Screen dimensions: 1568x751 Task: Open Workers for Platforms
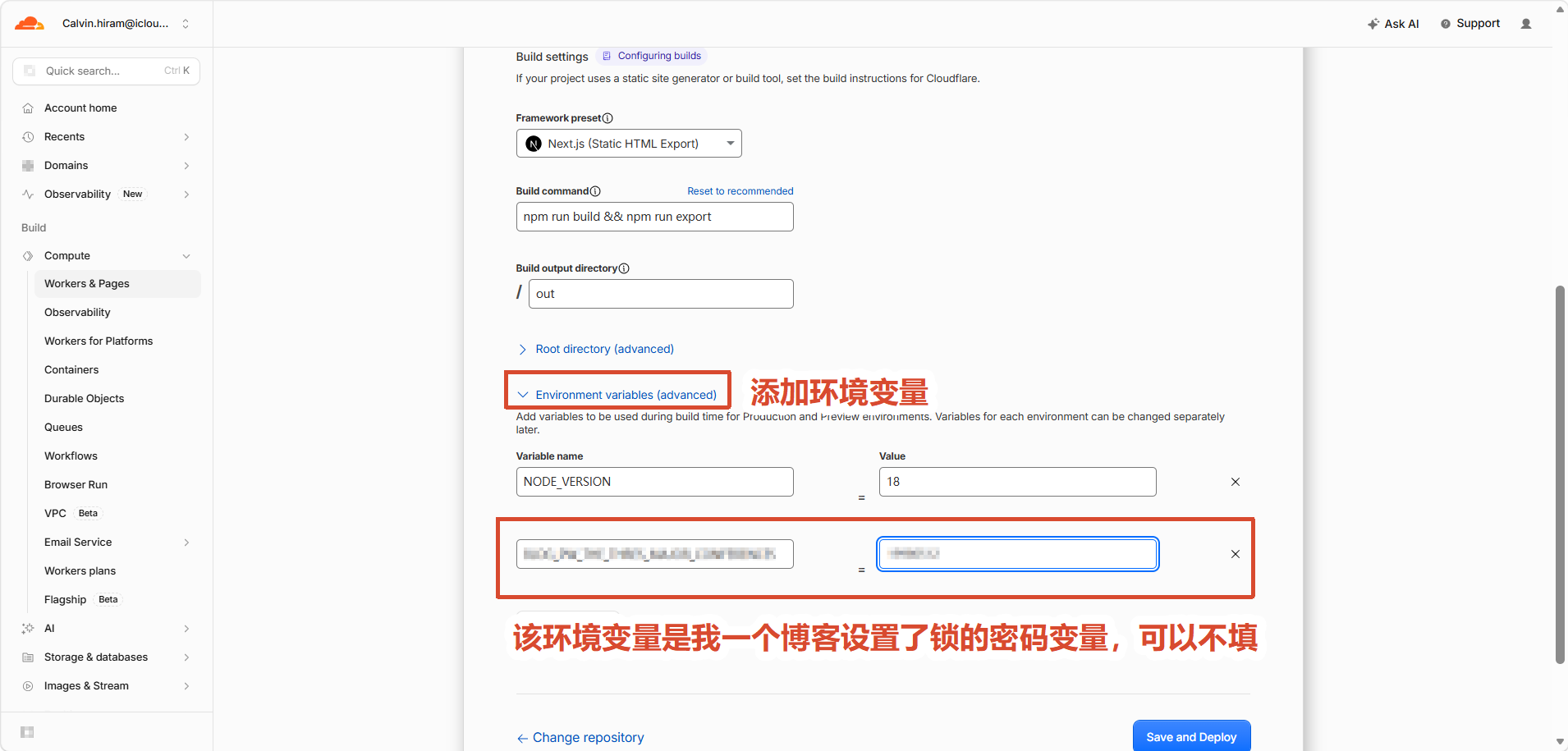tap(99, 341)
